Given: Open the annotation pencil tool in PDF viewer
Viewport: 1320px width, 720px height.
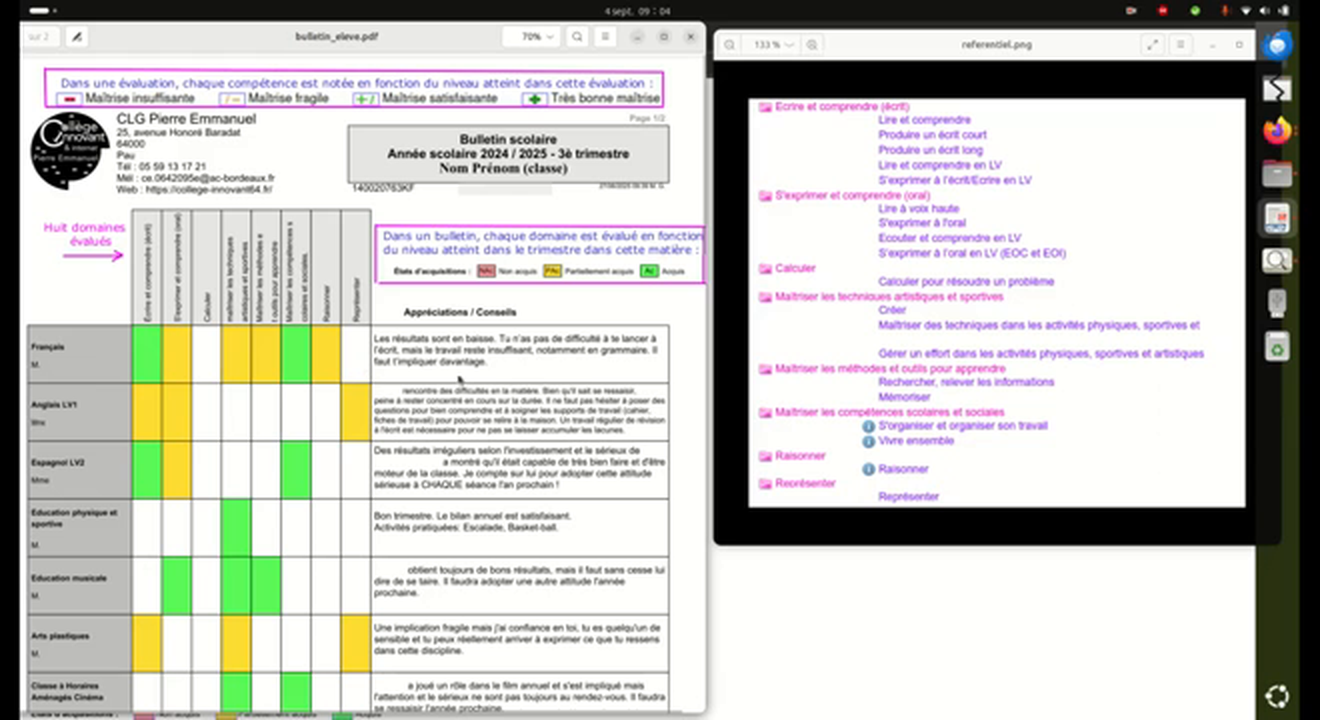Looking at the screenshot, I should [76, 37].
